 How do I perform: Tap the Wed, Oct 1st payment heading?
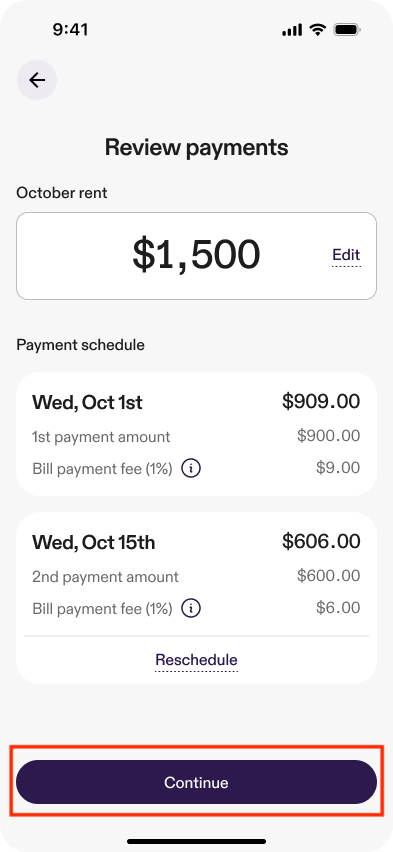tap(87, 403)
